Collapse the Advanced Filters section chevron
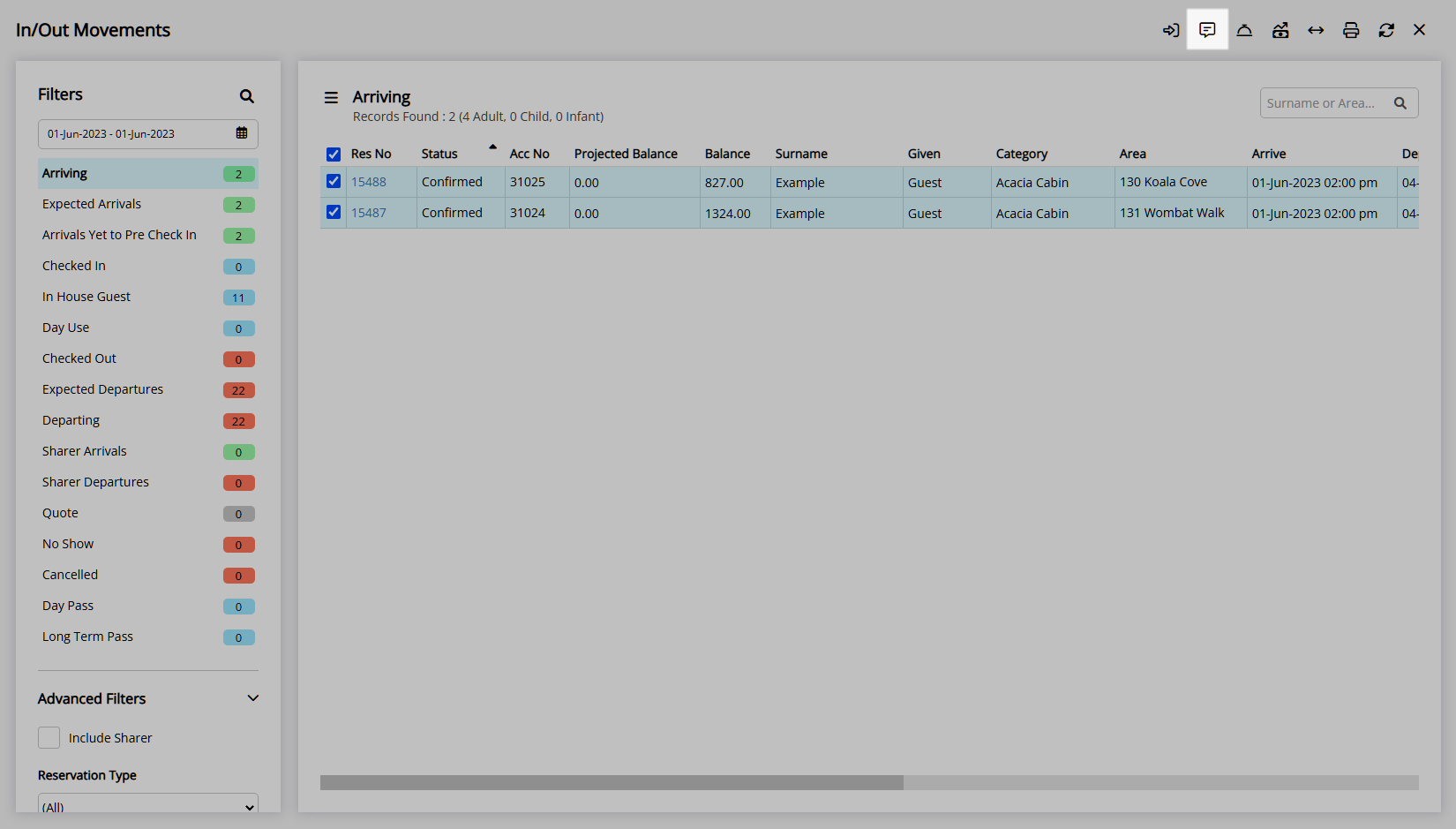 (x=253, y=698)
